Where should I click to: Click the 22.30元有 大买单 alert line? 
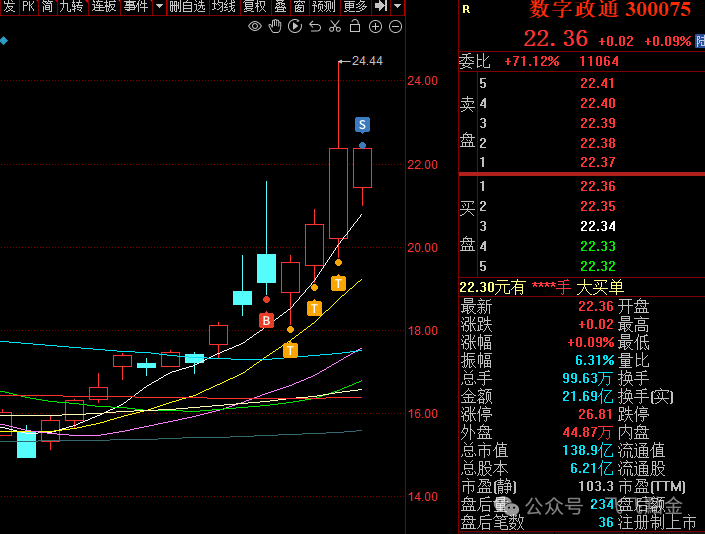542,287
